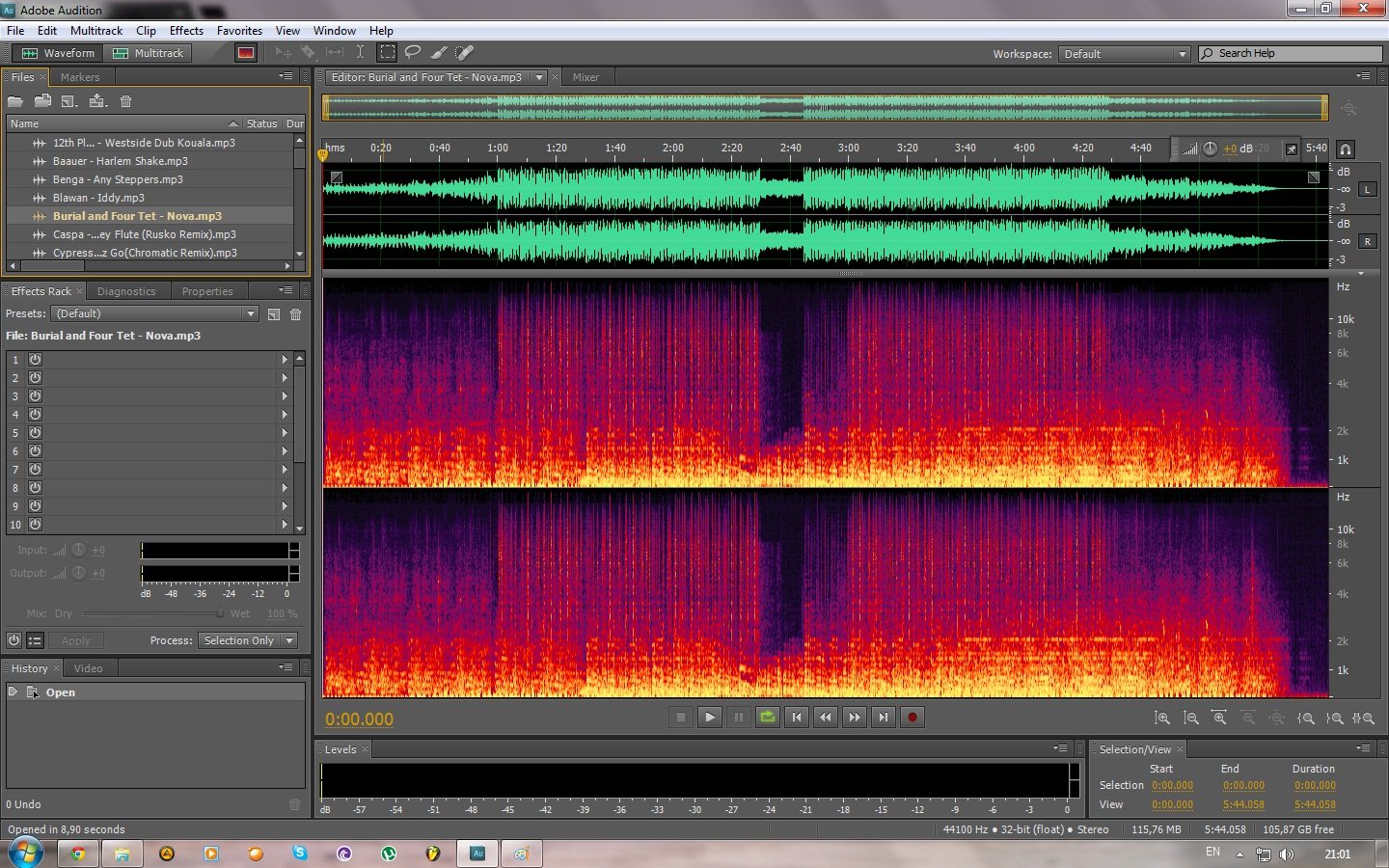The image size is (1389, 868).
Task: Select the Marquee Selection tool
Action: [387, 53]
